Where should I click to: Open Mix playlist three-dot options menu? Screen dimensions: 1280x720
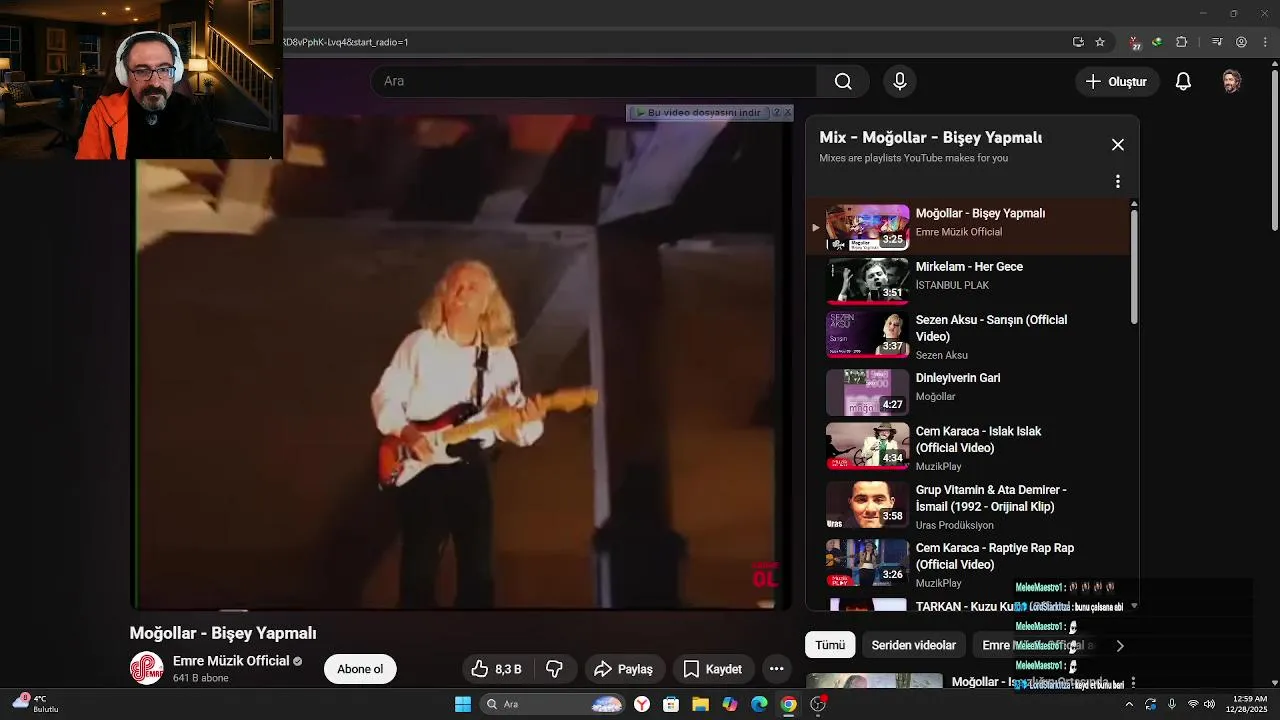1118,182
